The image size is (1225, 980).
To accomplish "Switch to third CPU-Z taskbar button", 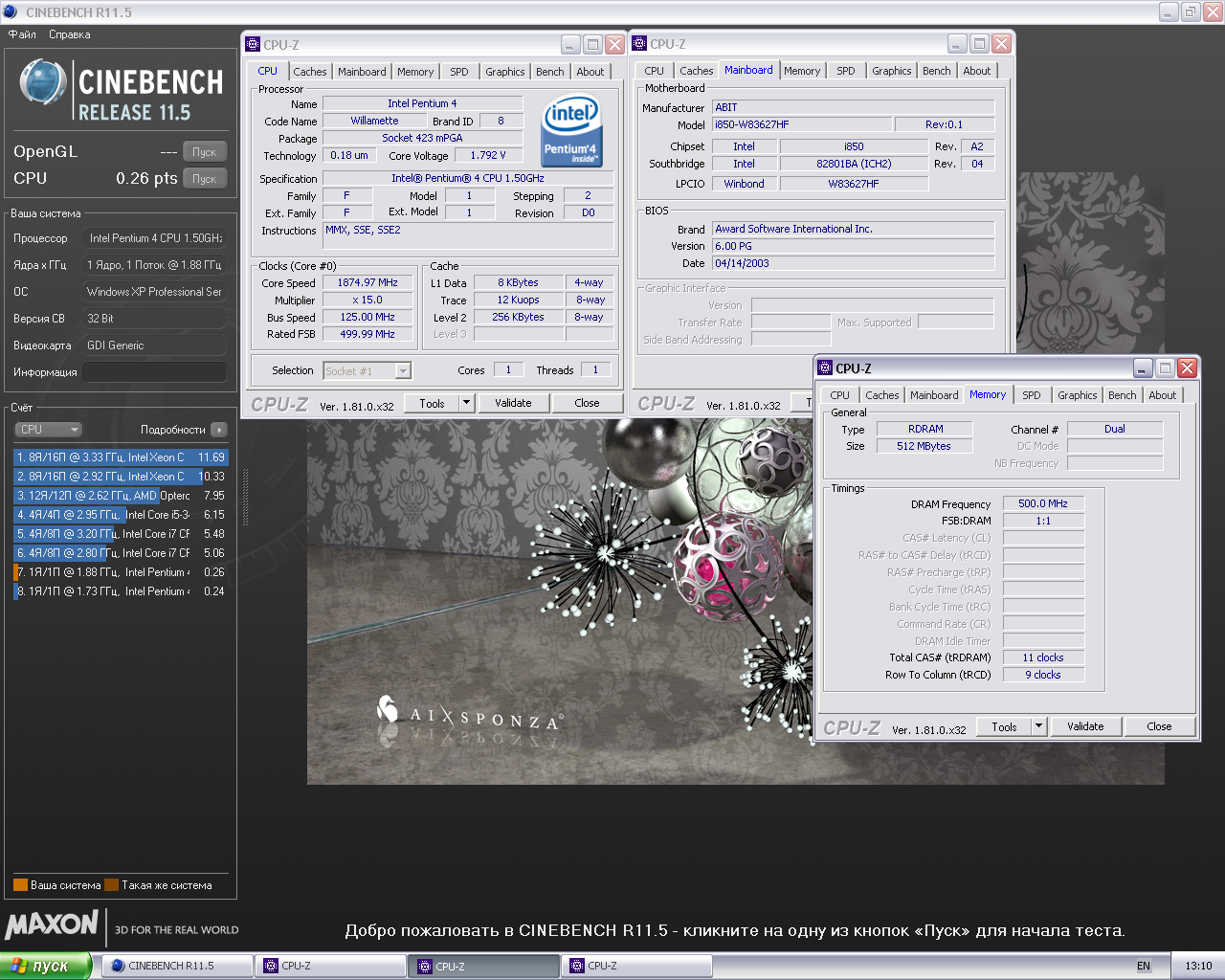I will (635, 966).
